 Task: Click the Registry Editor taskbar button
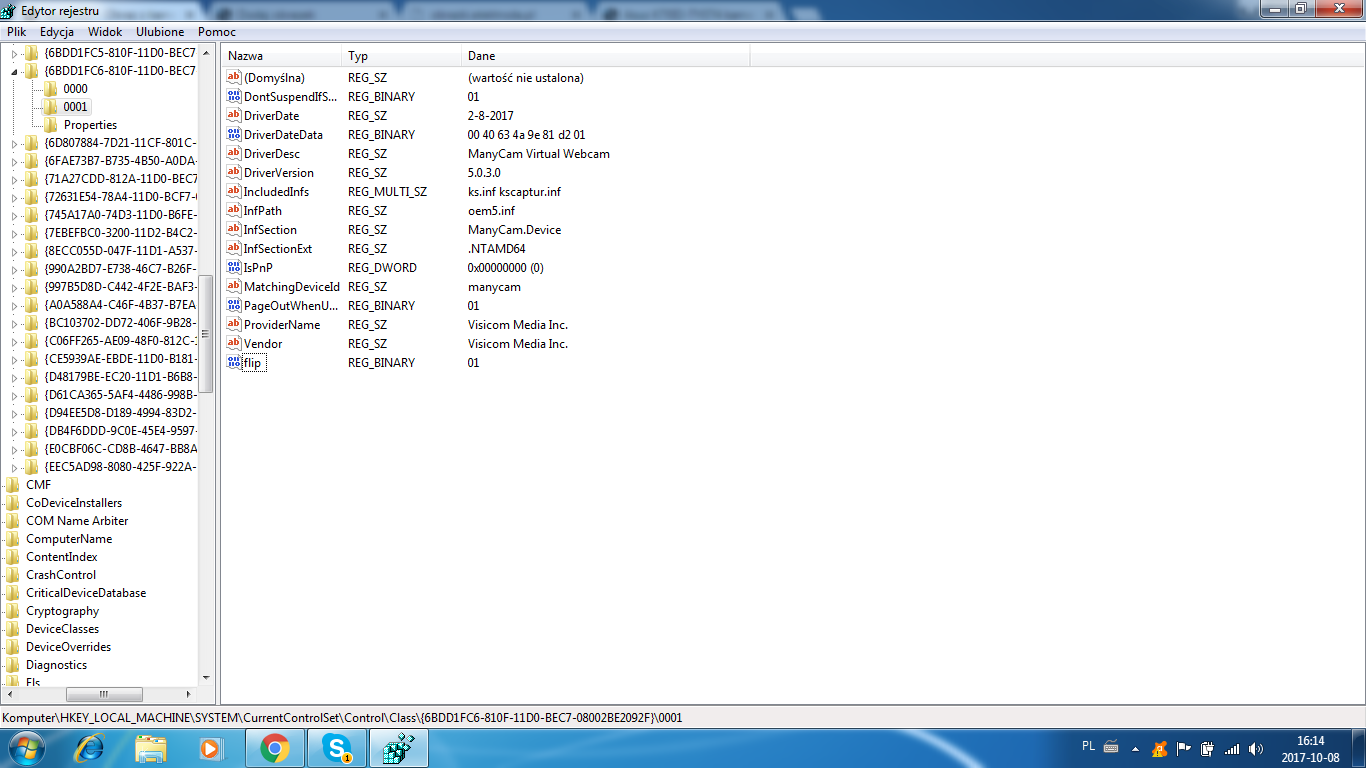pyautogui.click(x=399, y=748)
